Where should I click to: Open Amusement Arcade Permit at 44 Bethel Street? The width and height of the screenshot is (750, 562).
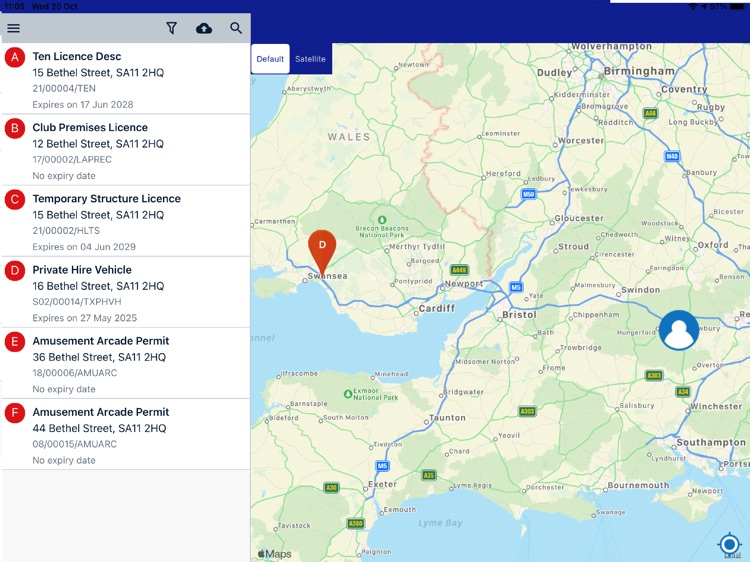125,434
